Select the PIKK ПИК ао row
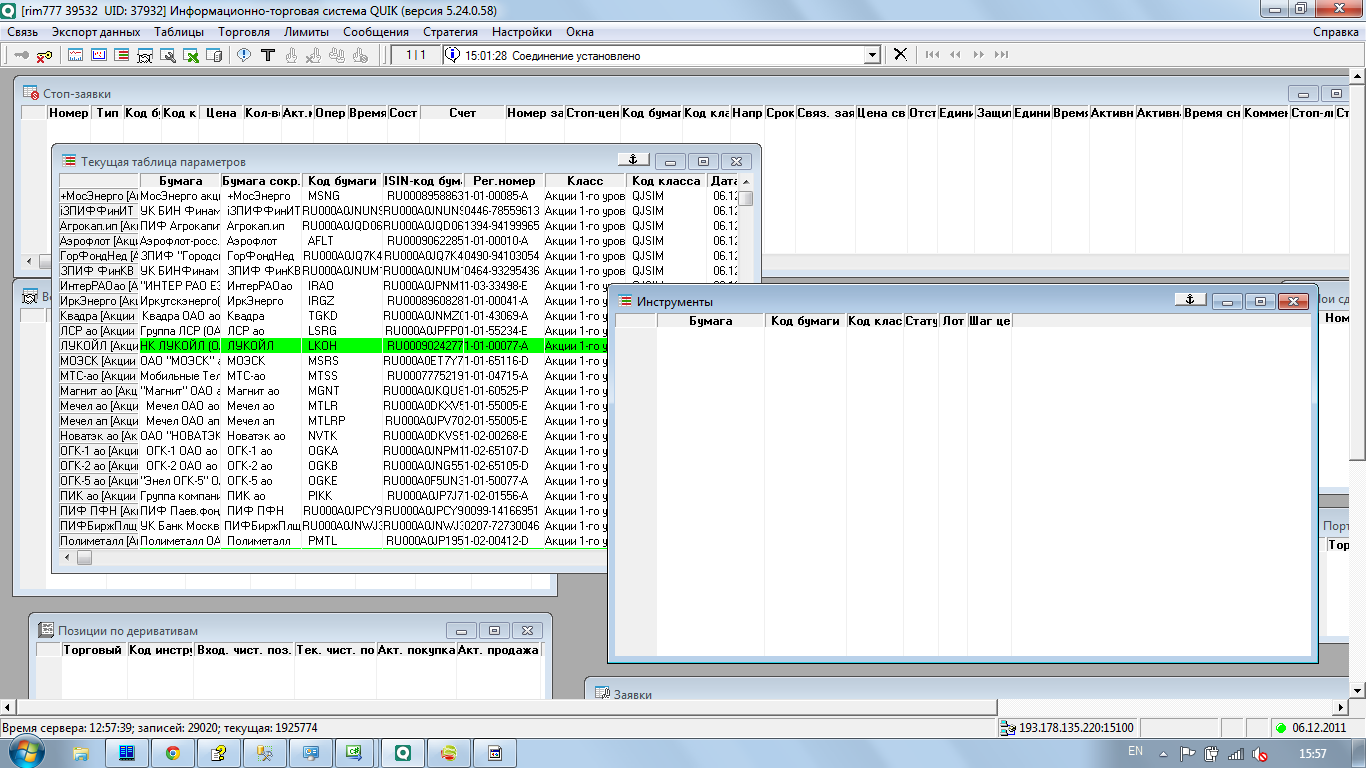The height and width of the screenshot is (768, 1366). [333, 495]
